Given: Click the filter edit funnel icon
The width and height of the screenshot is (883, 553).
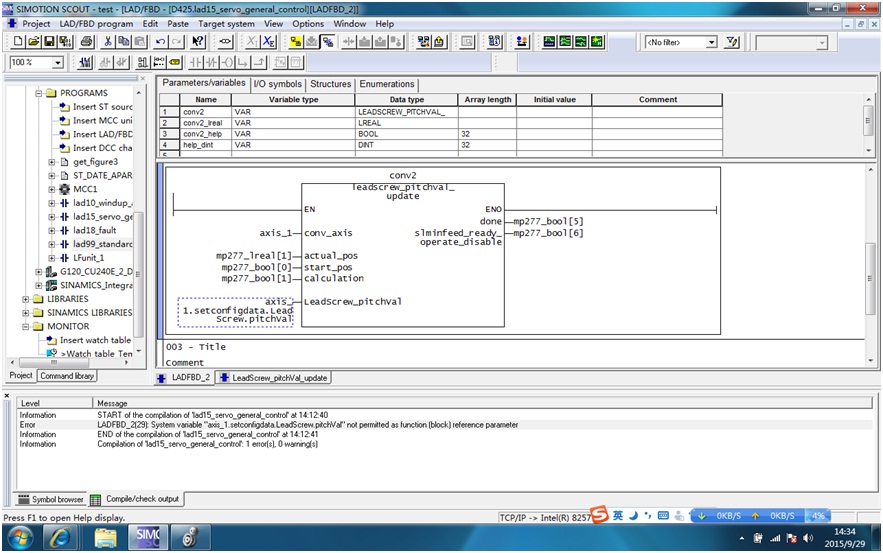Looking at the screenshot, I should pos(732,42).
